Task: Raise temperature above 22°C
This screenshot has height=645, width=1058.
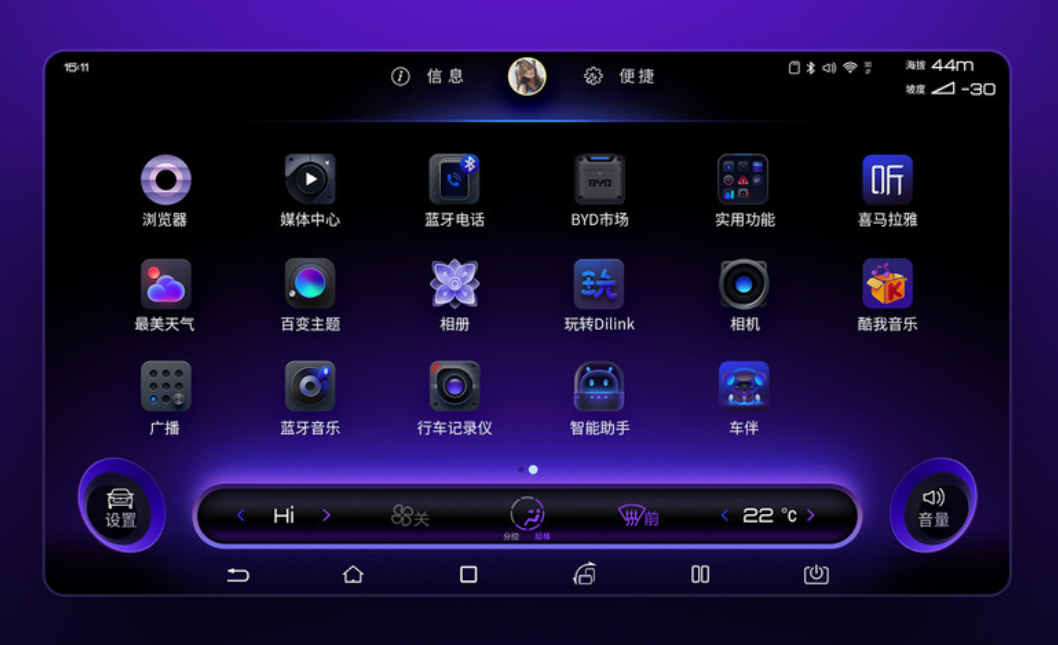Action: tap(811, 515)
